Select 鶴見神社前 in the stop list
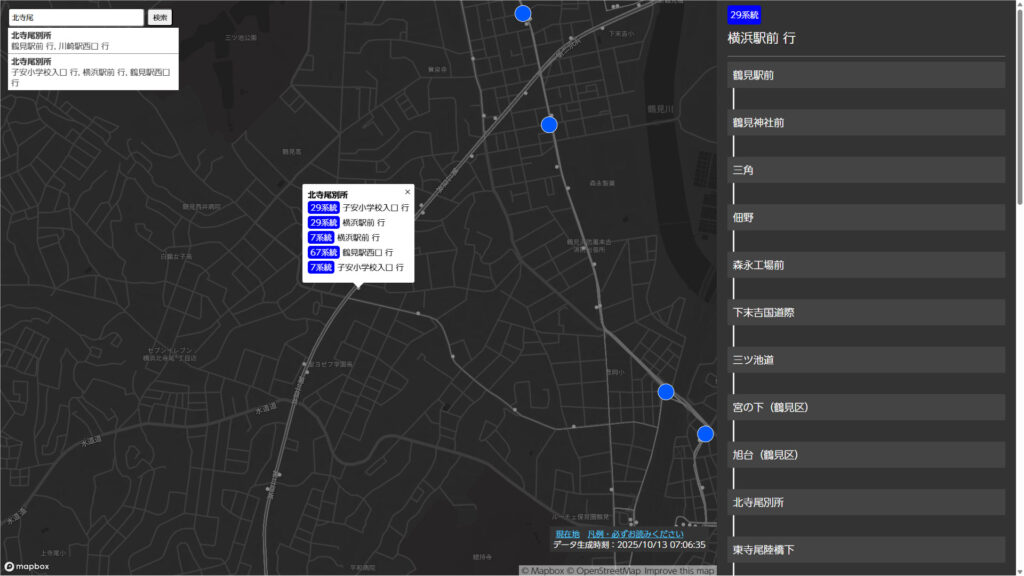Screen dimensions: 1024x576 coord(866,123)
